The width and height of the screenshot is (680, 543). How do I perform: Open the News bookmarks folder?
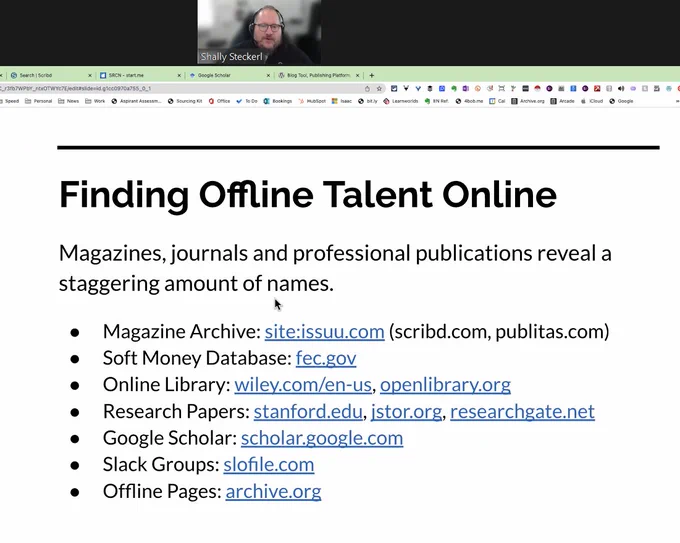(x=69, y=101)
